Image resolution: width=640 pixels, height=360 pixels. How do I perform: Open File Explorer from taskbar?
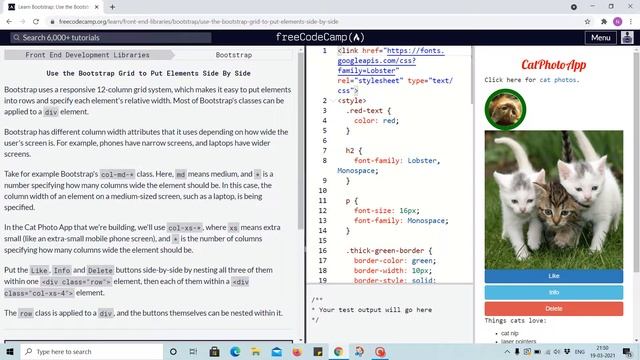point(256,351)
